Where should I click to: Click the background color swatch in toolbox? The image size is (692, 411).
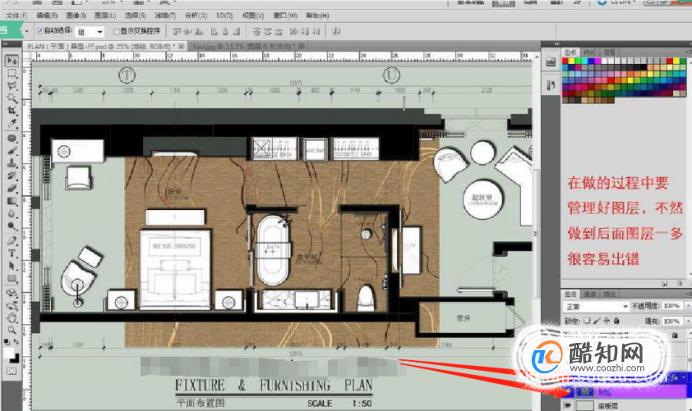pos(15,358)
